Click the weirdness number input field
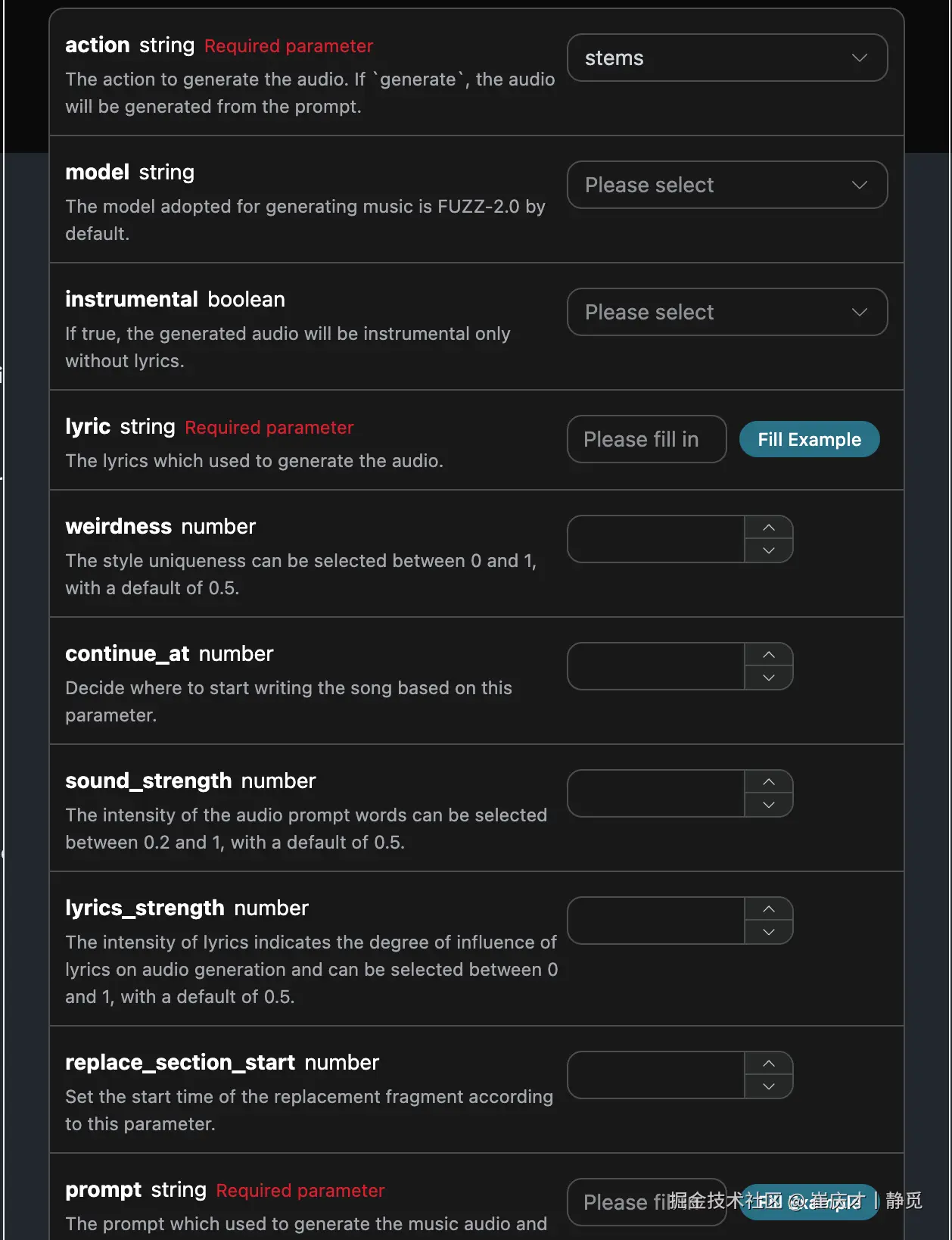 point(656,539)
